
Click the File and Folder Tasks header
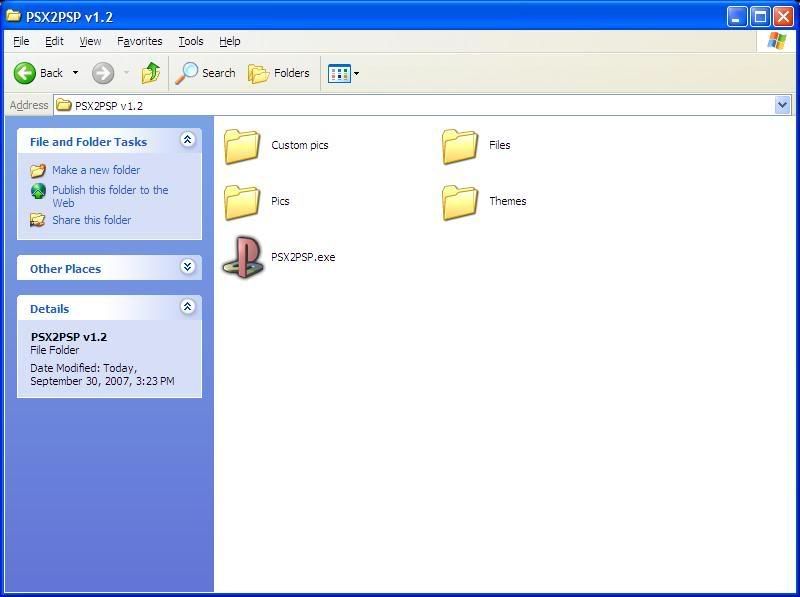88,142
